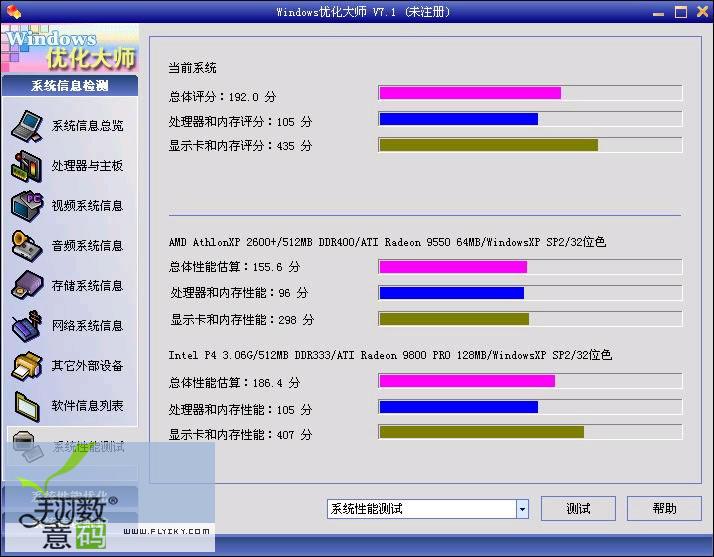Choose 网络系统信息 label in sidebar

click(x=87, y=326)
